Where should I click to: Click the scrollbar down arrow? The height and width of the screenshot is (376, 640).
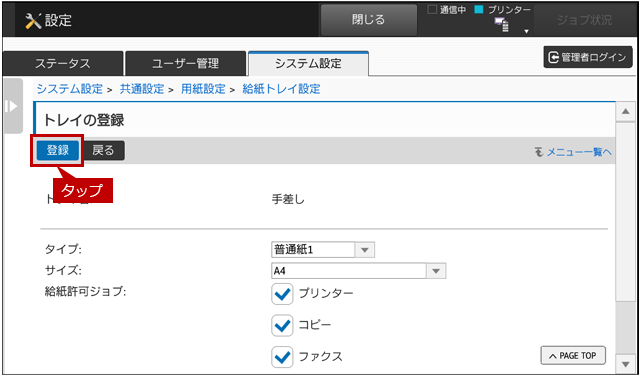click(625, 364)
